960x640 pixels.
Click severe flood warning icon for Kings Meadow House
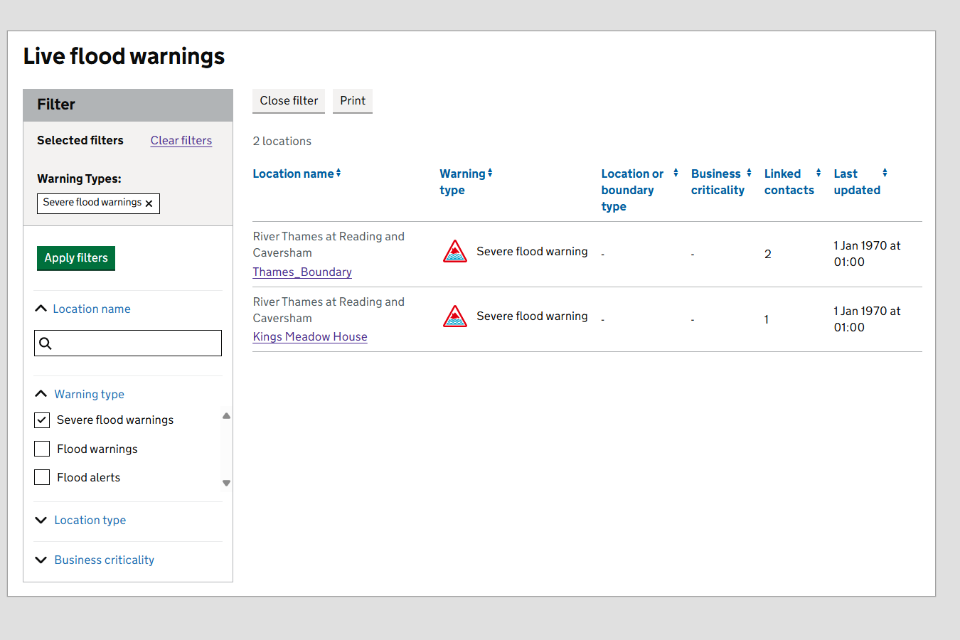455,317
